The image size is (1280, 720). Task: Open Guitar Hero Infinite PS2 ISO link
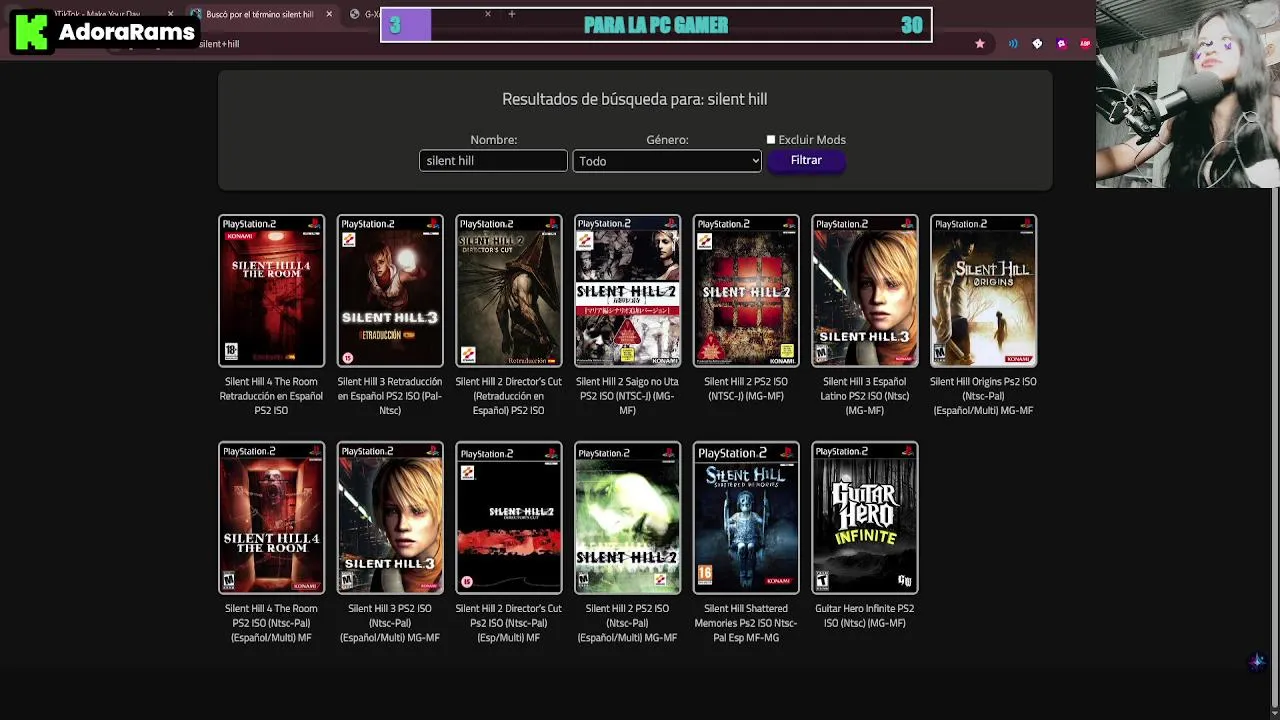864,616
